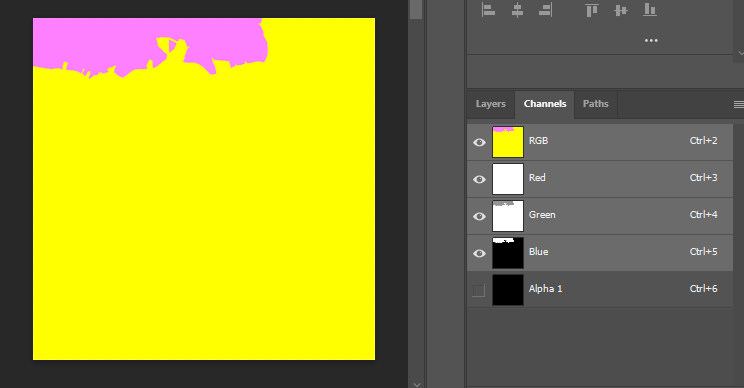Click the canvas vertical scrollbar thumb
Screen dimensions: 744x388
pos(416,9)
